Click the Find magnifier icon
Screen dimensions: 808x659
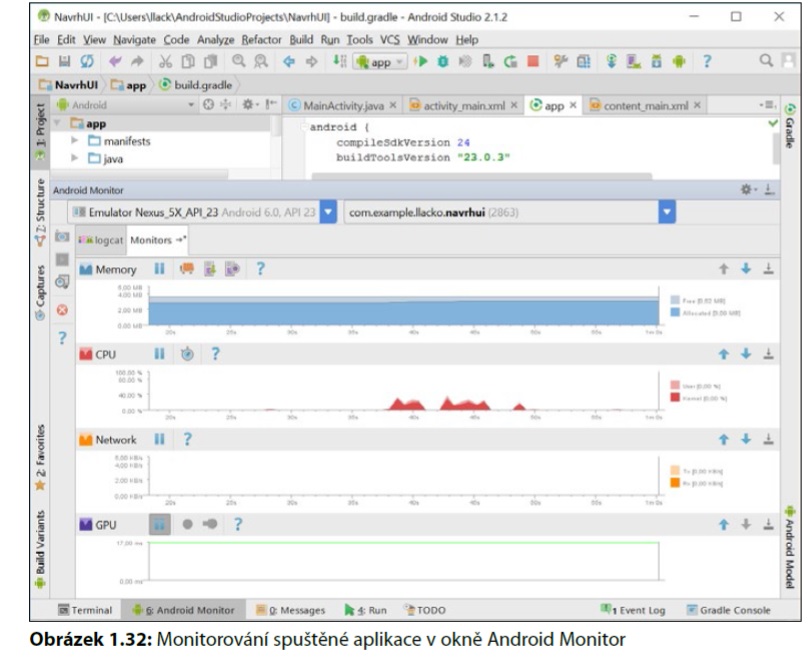click(x=239, y=61)
